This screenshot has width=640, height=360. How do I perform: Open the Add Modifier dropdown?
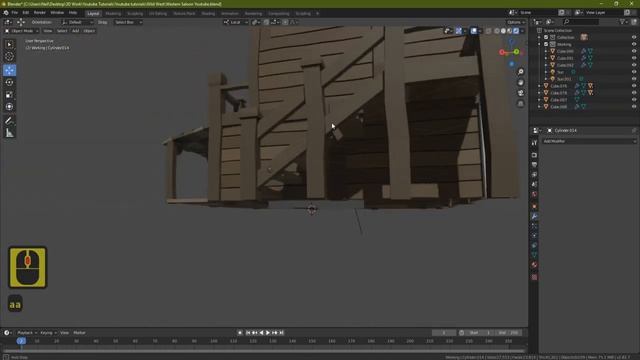coord(589,141)
